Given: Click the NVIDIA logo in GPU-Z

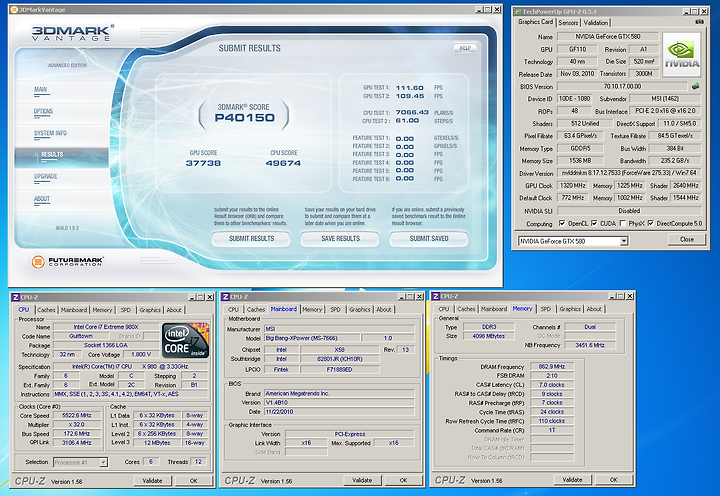Looking at the screenshot, I should pos(682,55).
